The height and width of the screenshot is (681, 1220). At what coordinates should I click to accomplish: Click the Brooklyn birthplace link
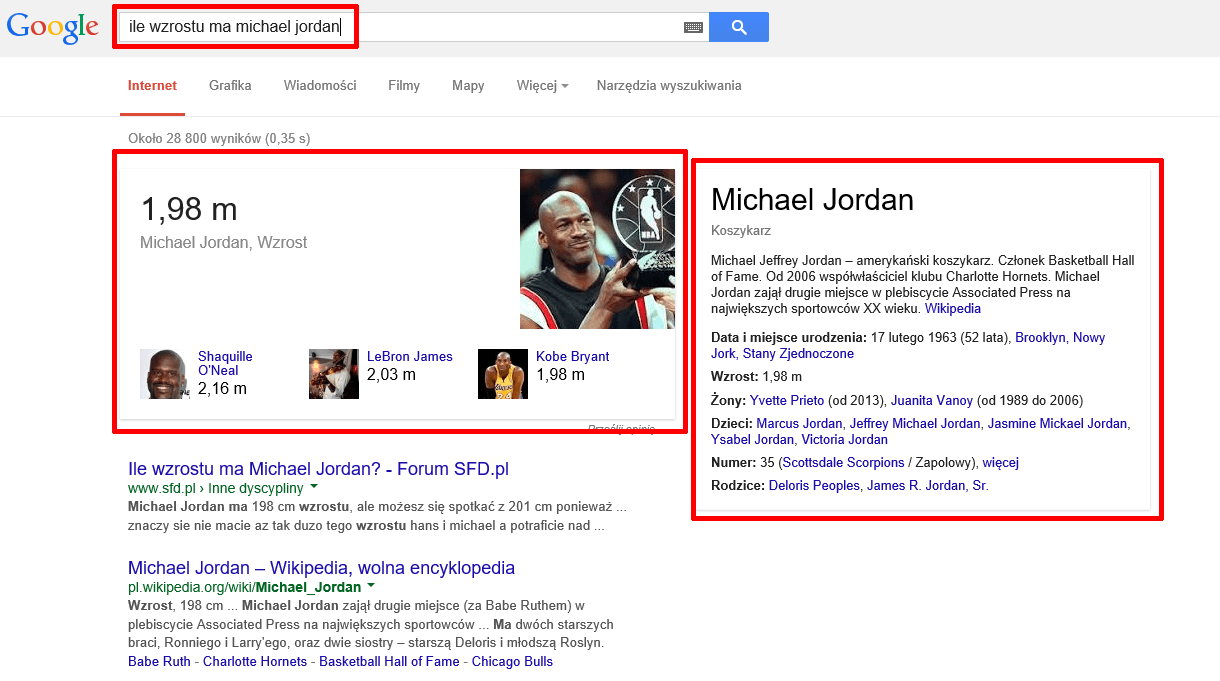pyautogui.click(x=1040, y=338)
